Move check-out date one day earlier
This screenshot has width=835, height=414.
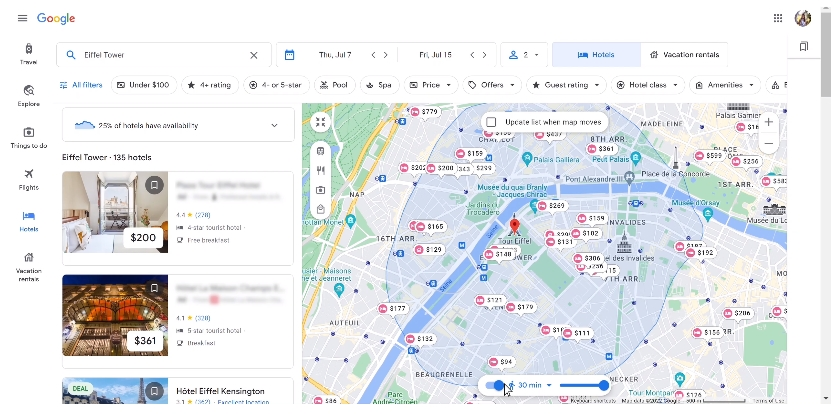pos(472,55)
